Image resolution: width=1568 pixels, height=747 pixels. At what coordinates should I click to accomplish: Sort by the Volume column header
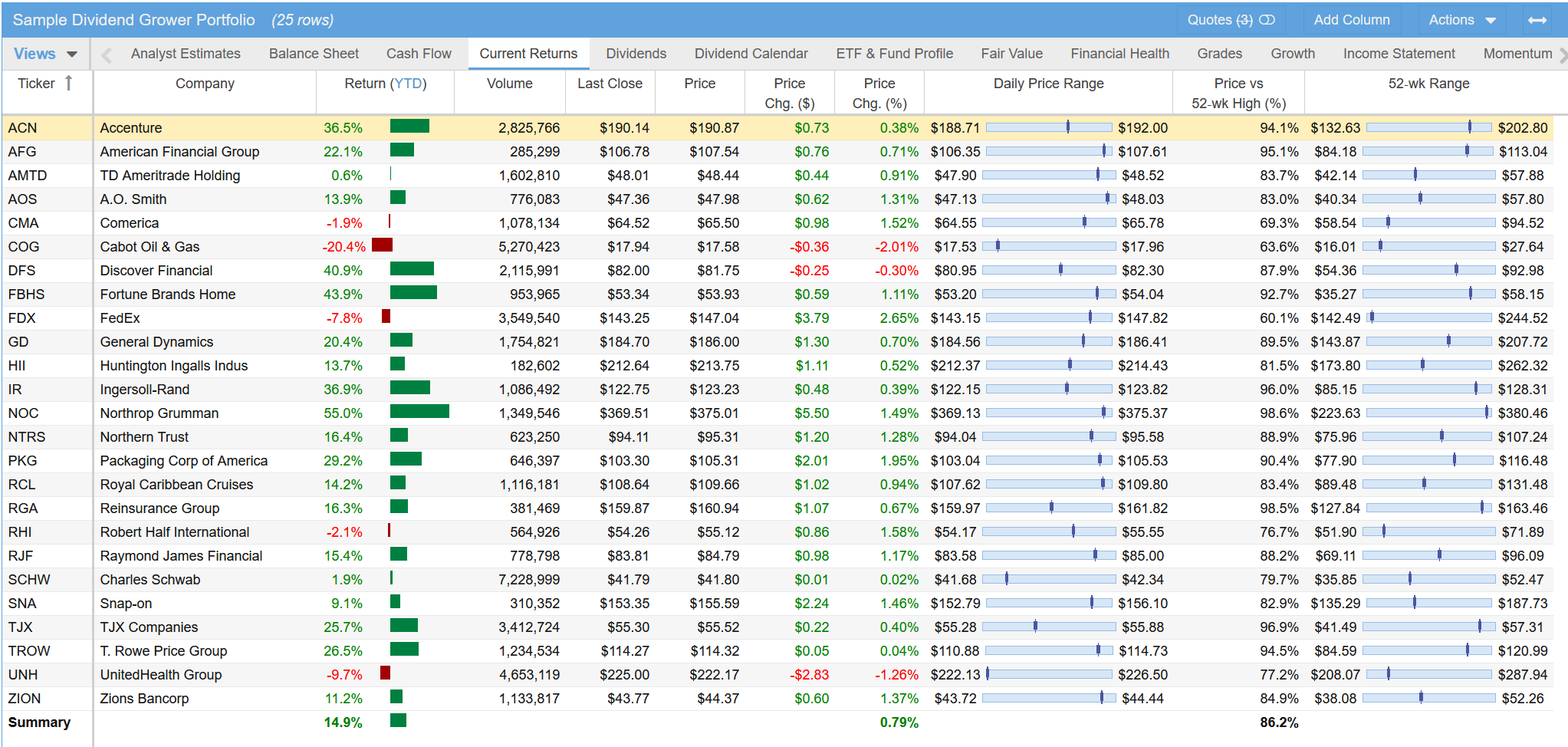point(509,84)
